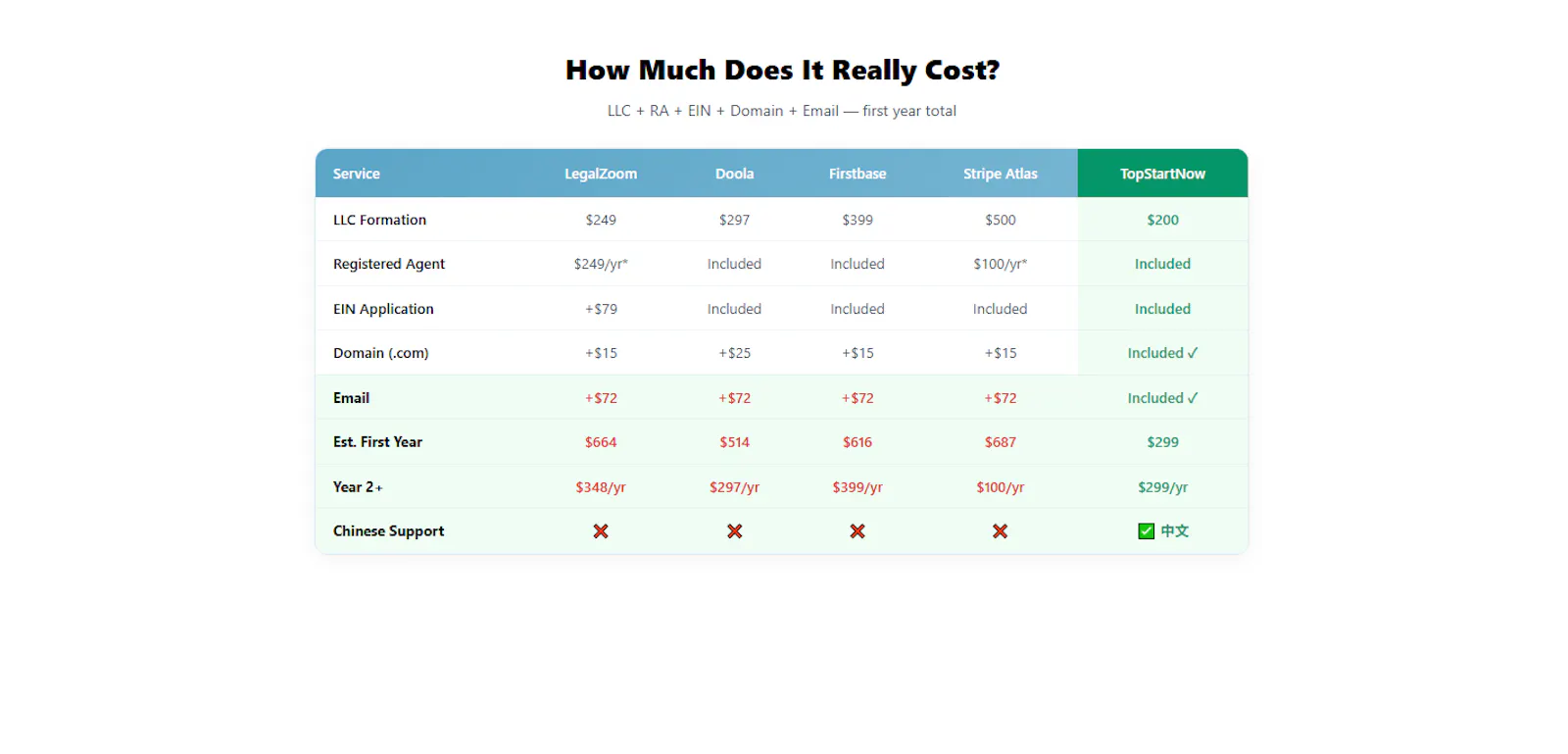Click the 'Chinese Support' row label
The image size is (1568, 754).
click(388, 531)
